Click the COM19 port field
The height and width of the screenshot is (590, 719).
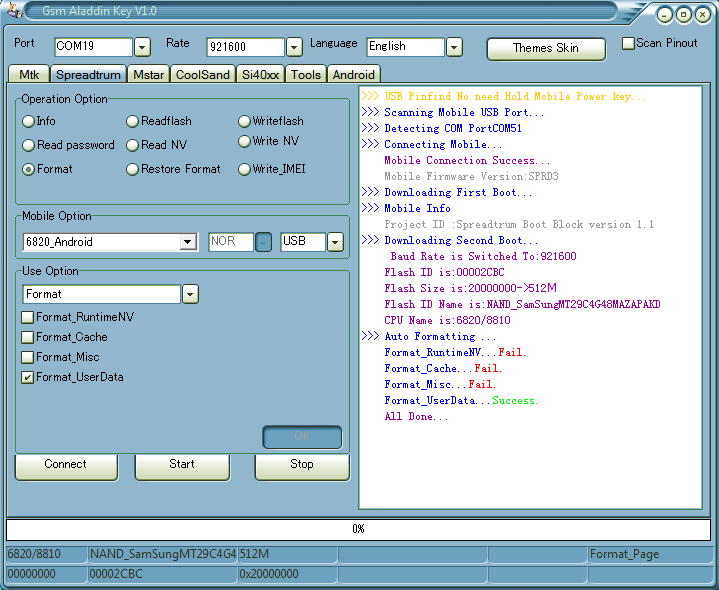[x=93, y=47]
